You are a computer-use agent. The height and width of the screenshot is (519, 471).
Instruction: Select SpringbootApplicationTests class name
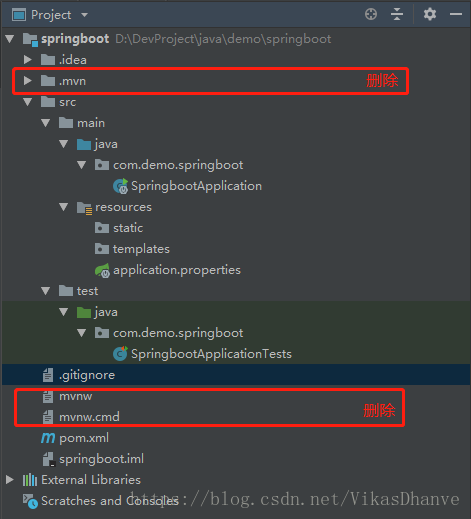(211, 354)
